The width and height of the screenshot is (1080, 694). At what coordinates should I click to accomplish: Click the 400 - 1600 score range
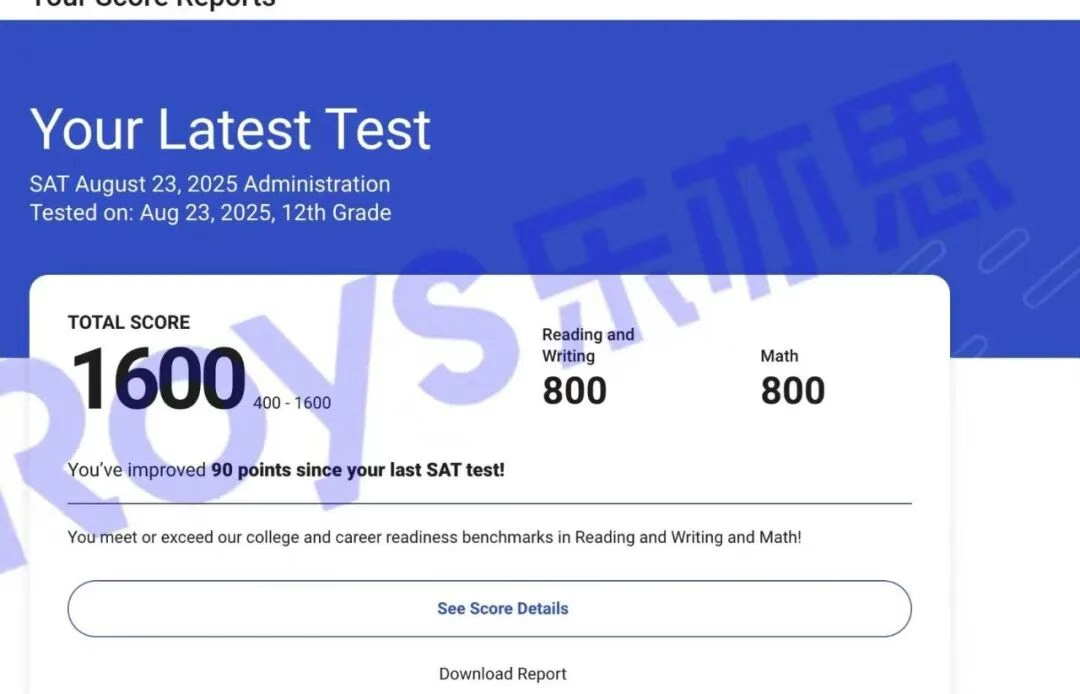292,403
